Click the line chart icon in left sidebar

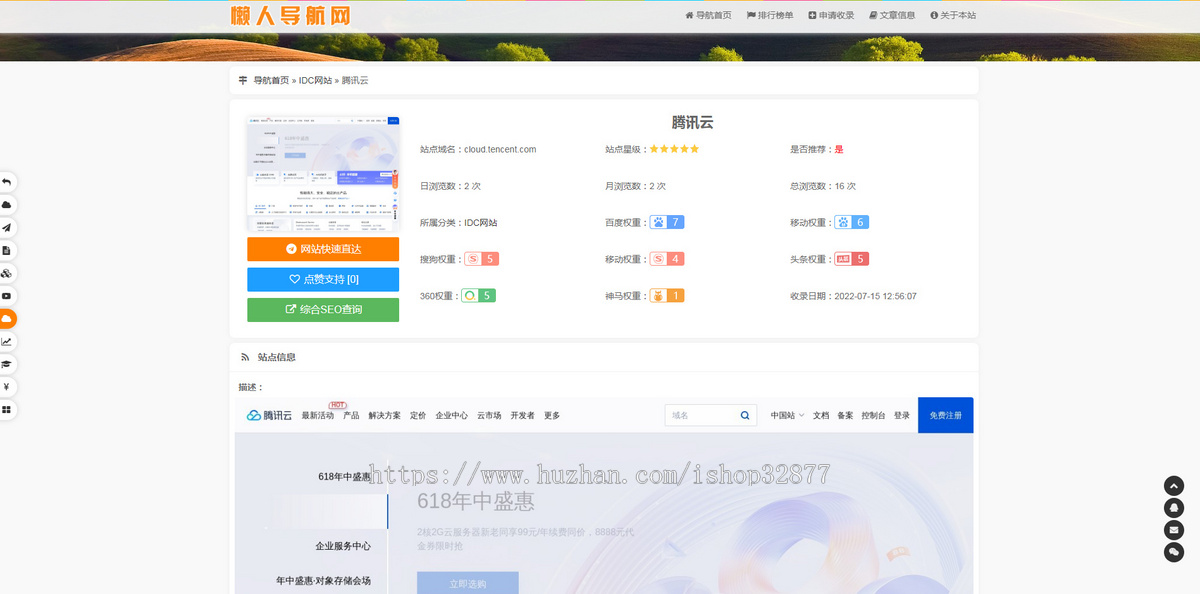click(6, 341)
